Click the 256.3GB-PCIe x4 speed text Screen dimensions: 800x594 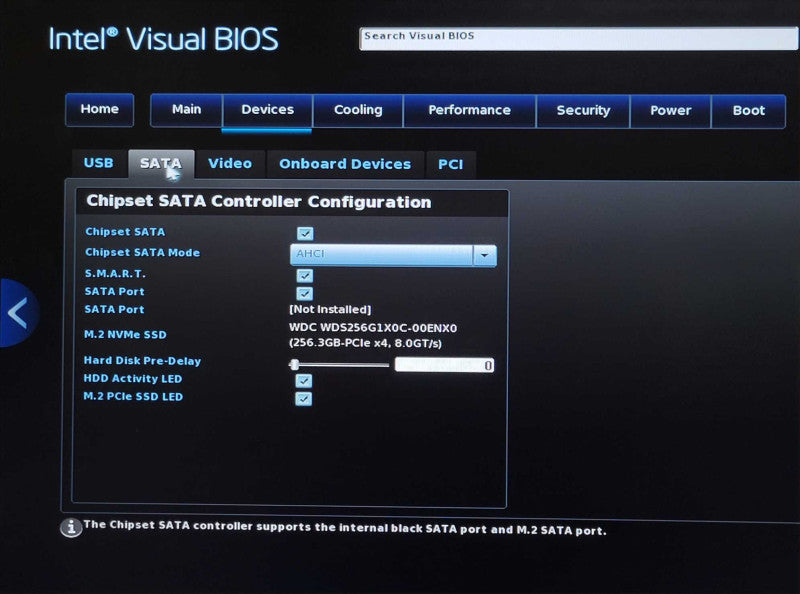(x=365, y=343)
